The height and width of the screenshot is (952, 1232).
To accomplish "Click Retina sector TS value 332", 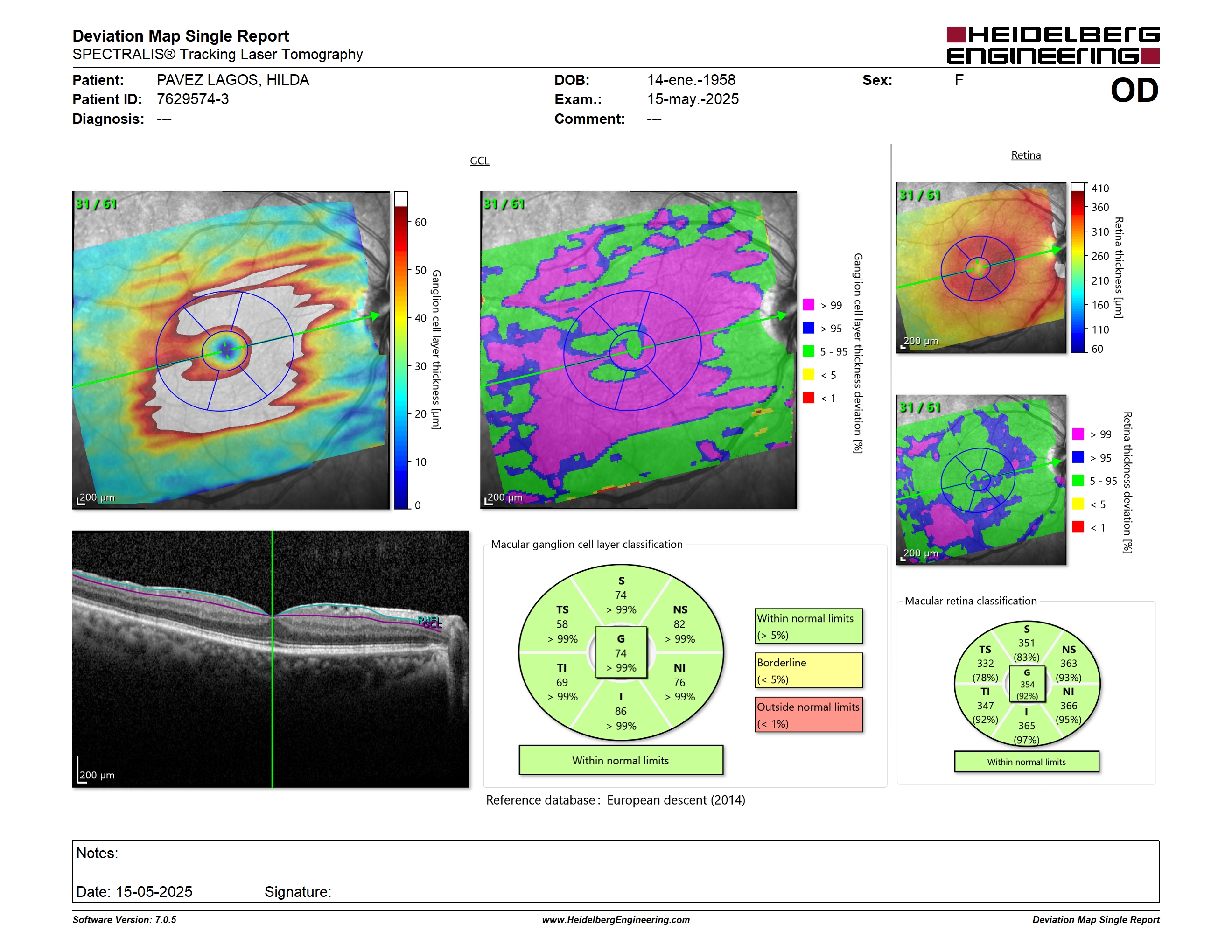I will pyautogui.click(x=985, y=663).
